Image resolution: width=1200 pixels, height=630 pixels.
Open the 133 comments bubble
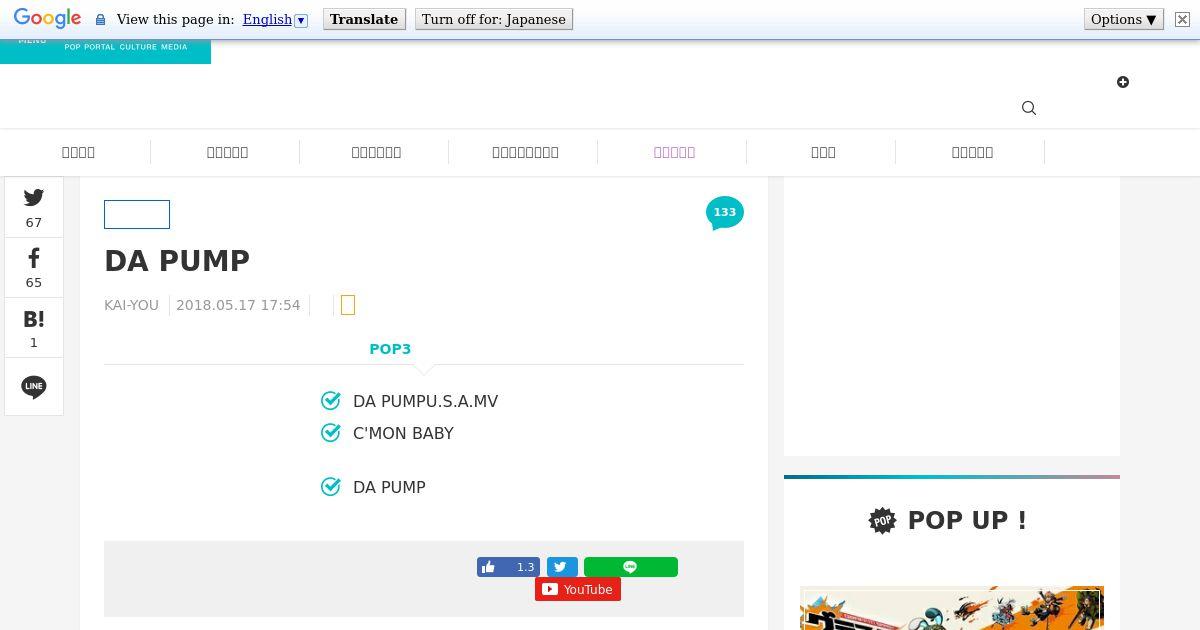point(725,213)
